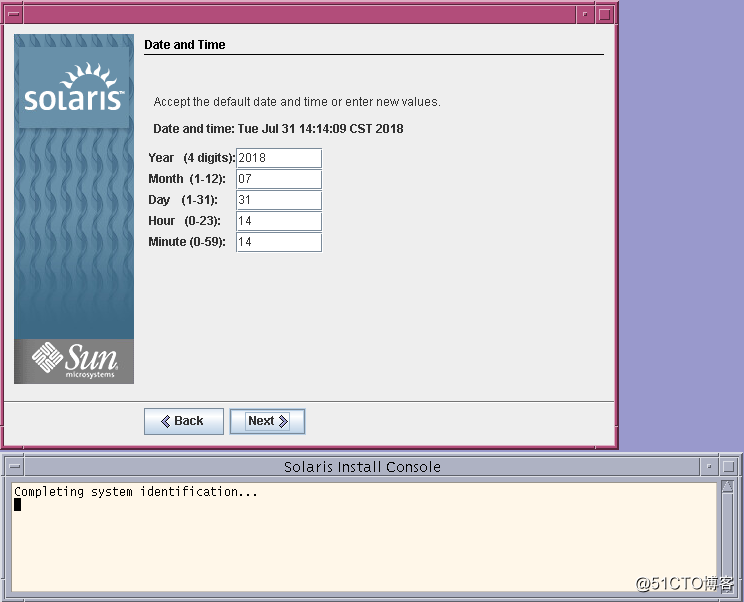Click the Sun Microsystems logo

pos(74,361)
